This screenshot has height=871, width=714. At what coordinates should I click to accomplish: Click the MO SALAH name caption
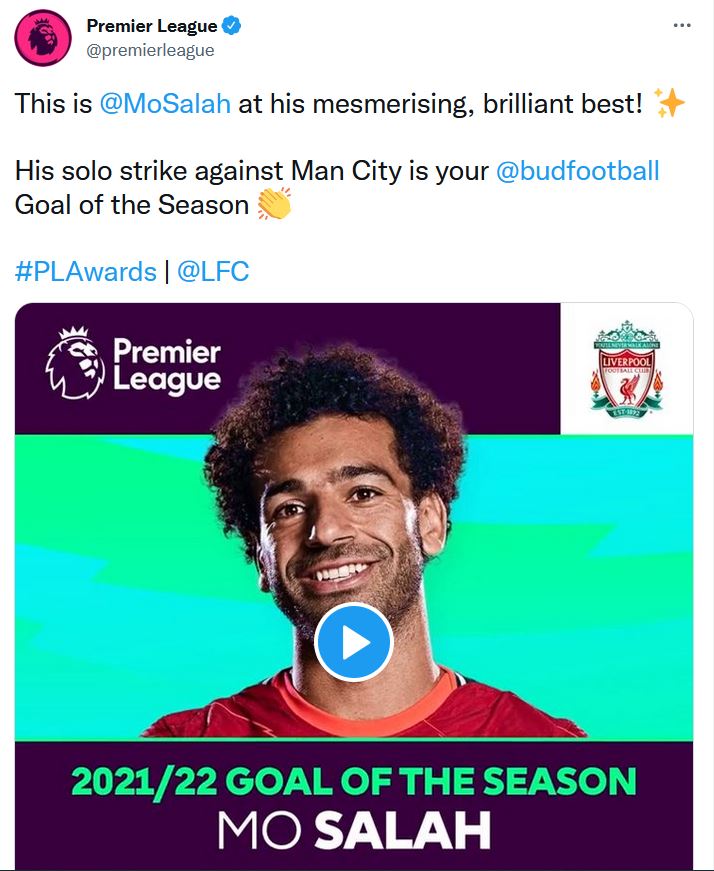pyautogui.click(x=353, y=832)
